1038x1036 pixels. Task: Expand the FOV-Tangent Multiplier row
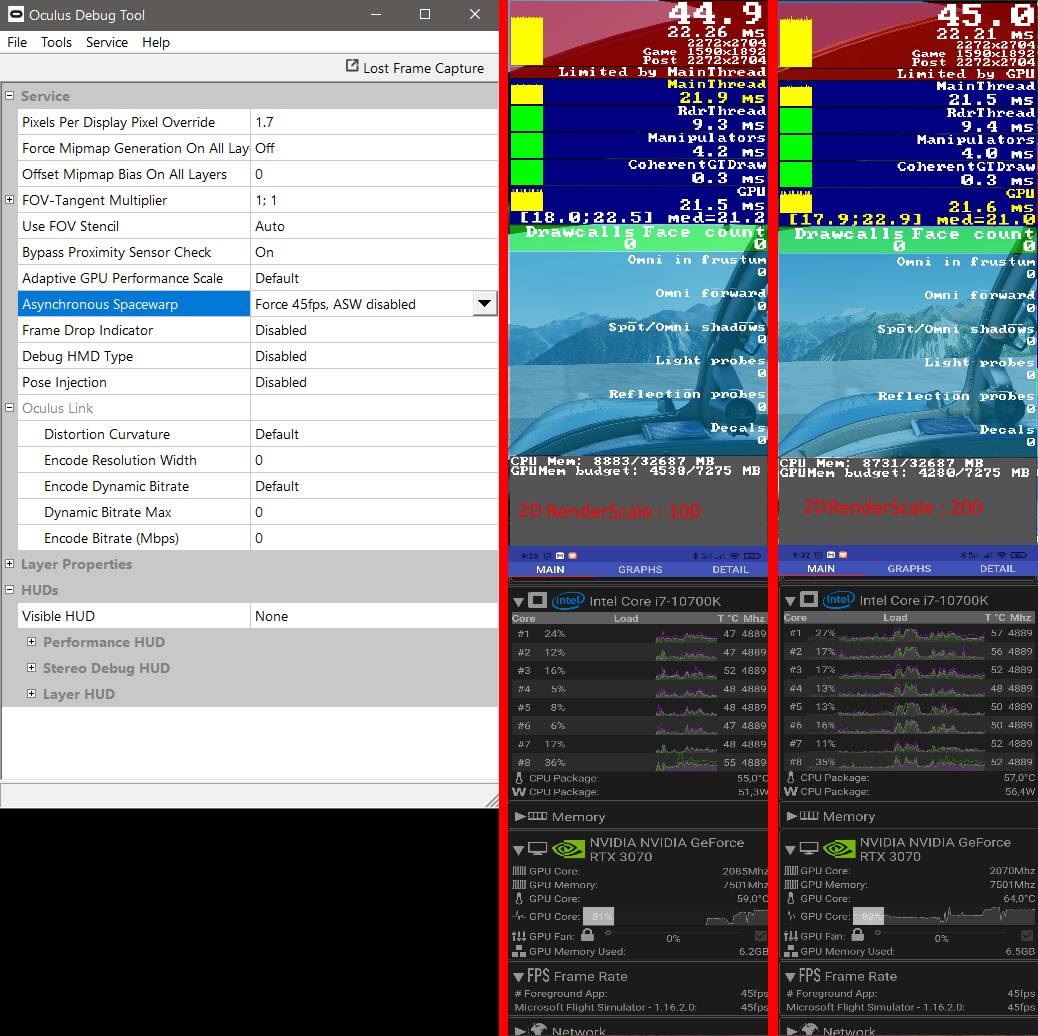pos(10,199)
